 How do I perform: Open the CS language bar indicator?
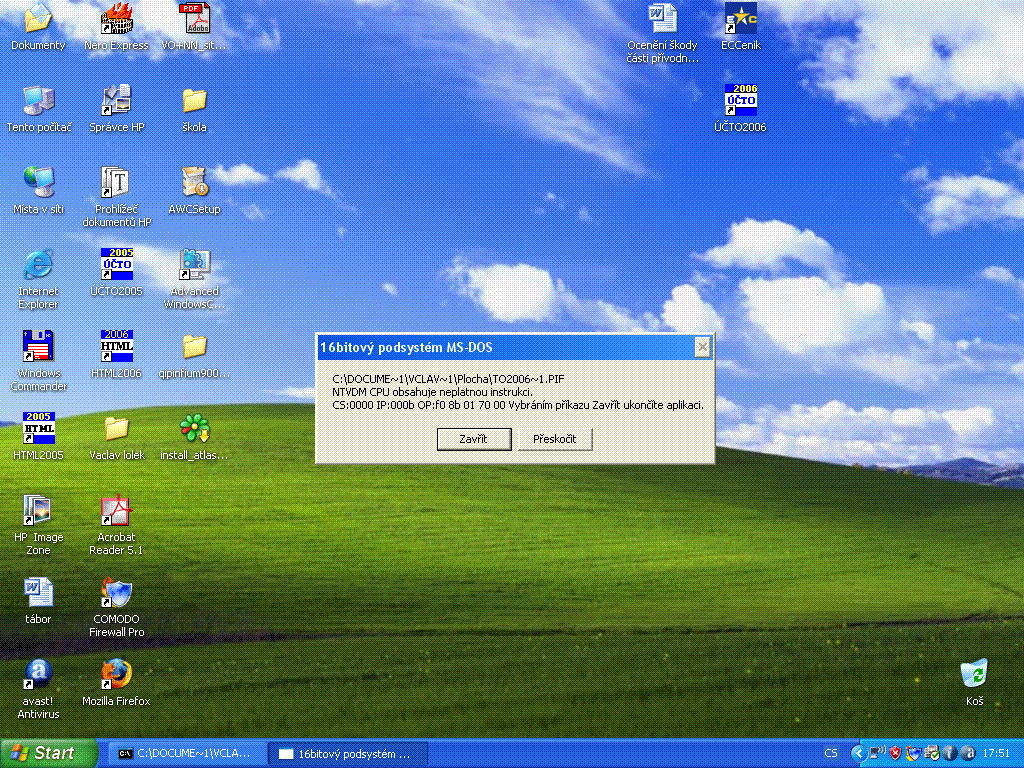tap(831, 753)
